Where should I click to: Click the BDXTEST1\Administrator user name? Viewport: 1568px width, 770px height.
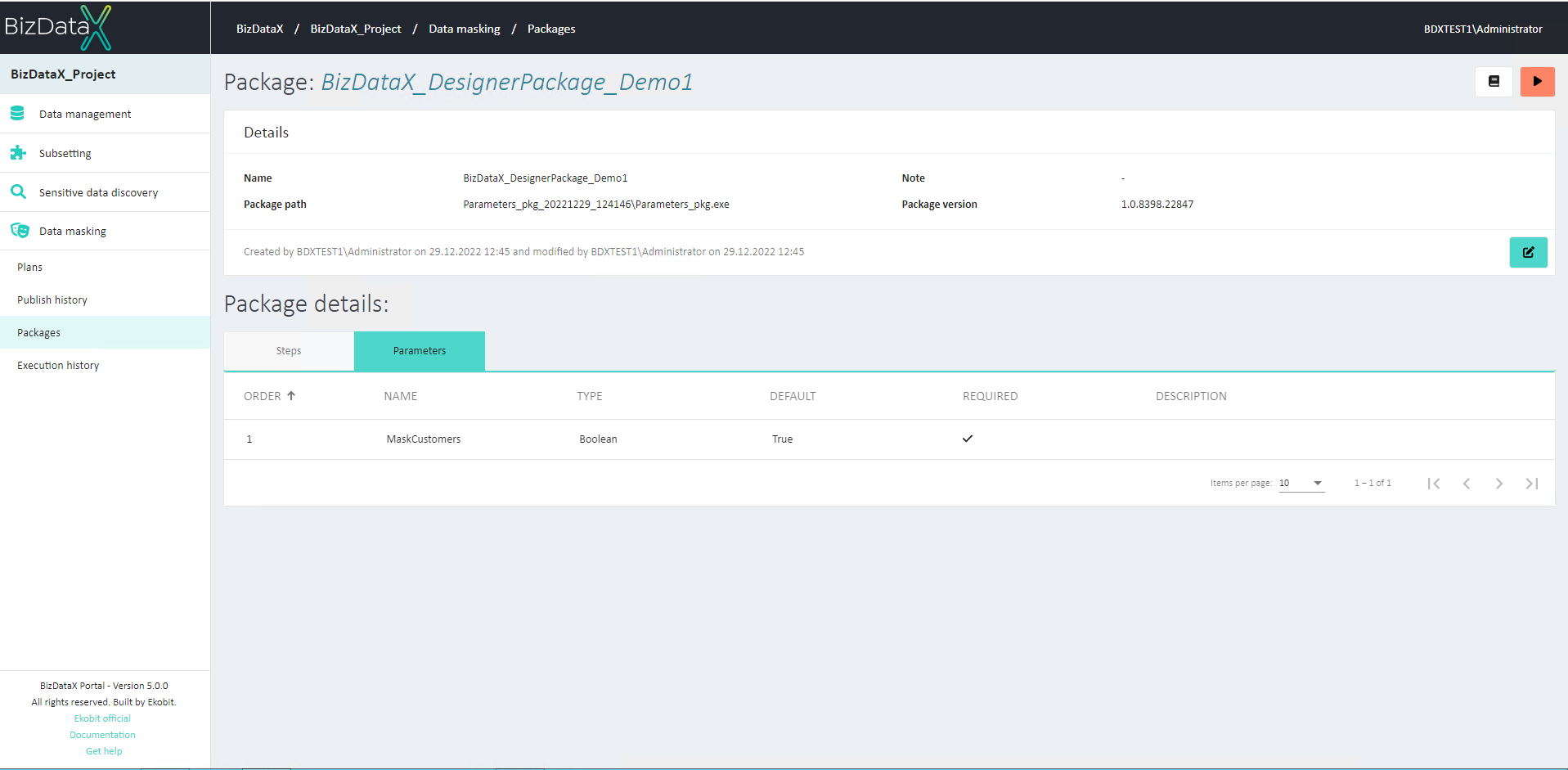tap(1483, 29)
